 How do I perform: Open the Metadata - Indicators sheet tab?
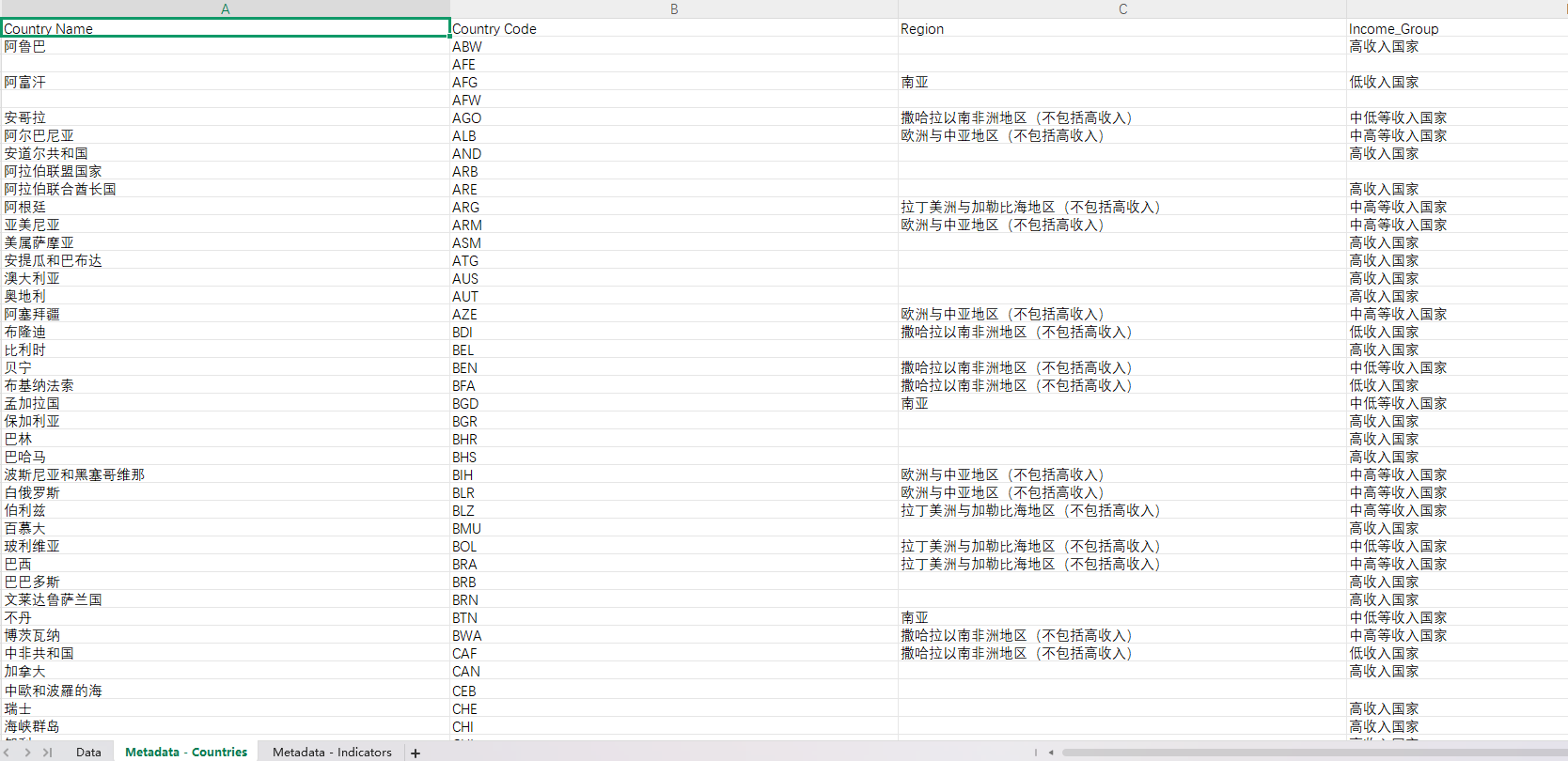[x=332, y=753]
